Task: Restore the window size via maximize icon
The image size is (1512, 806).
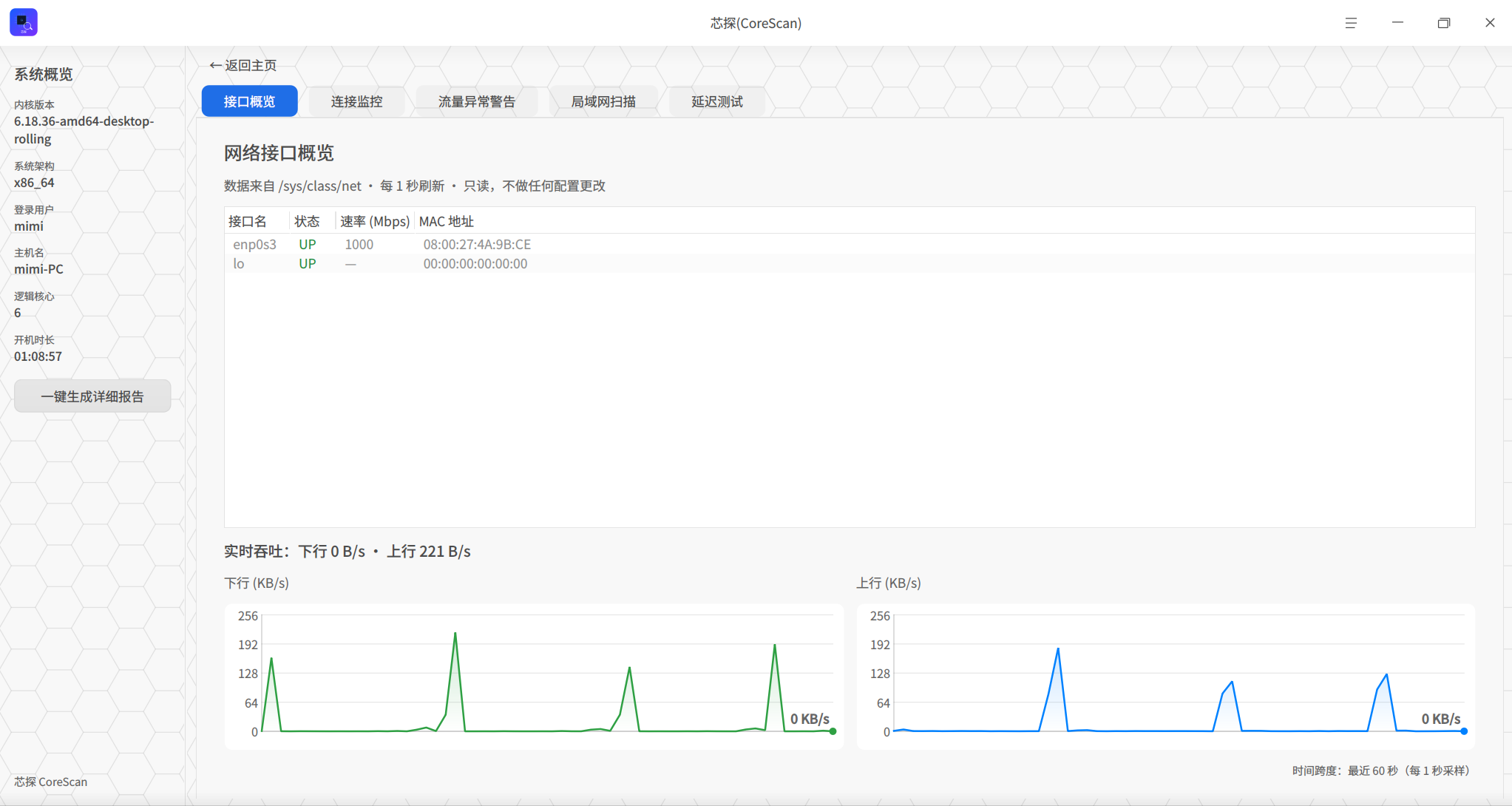Action: pos(1443,23)
